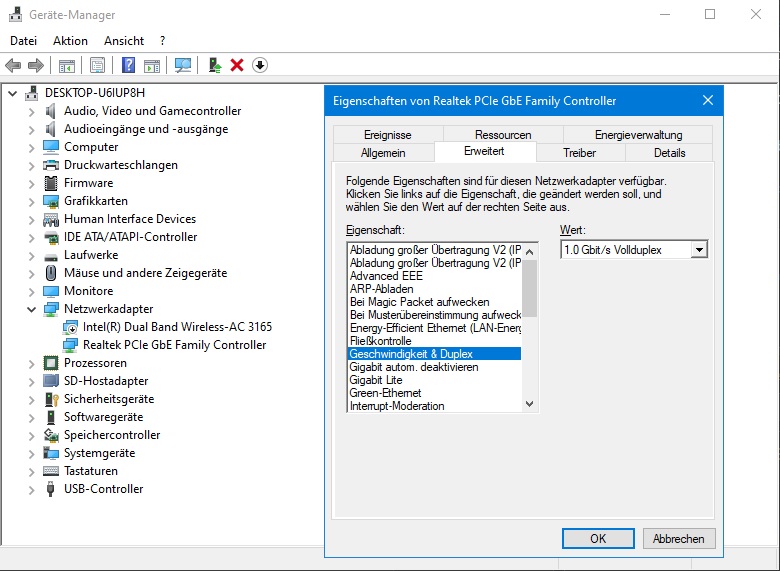Click the Audio, Video und Gamecontroller speaker icon
This screenshot has width=780, height=571.
(x=50, y=111)
